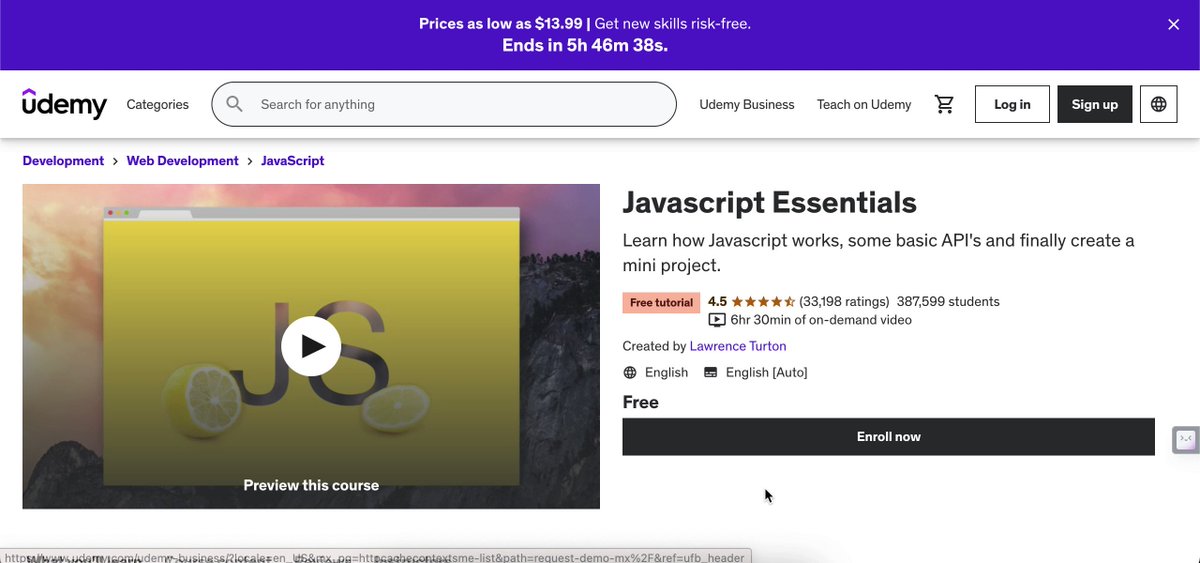Click the Free price label
1200x563 pixels.
pyautogui.click(x=641, y=402)
